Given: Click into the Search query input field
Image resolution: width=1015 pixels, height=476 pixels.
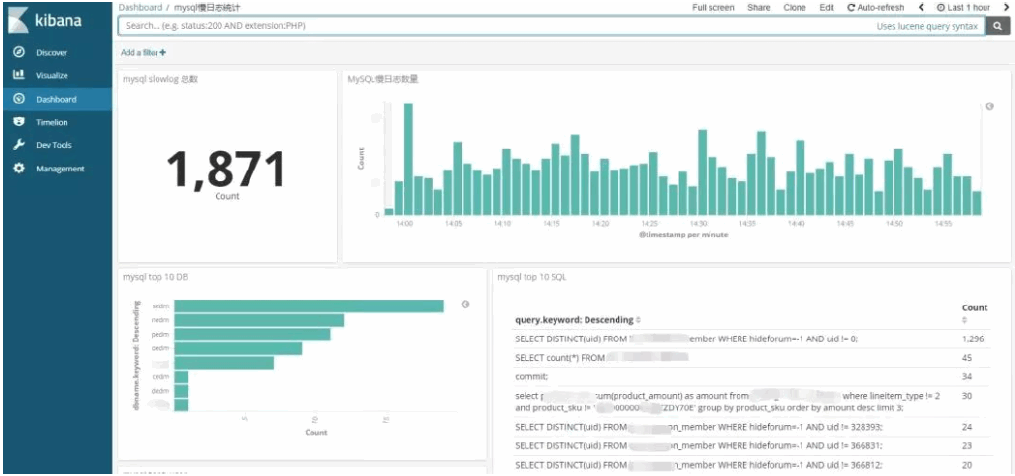Looking at the screenshot, I should point(480,27).
